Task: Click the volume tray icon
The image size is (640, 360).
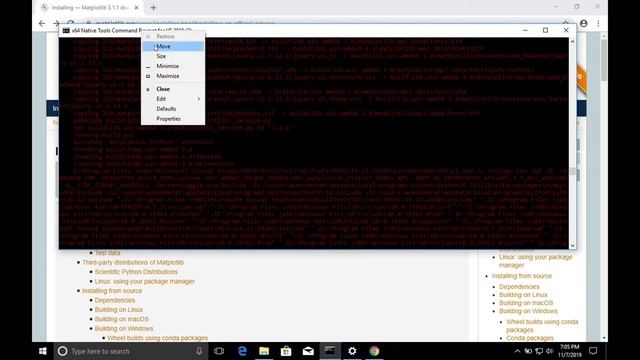Action: tap(549, 351)
